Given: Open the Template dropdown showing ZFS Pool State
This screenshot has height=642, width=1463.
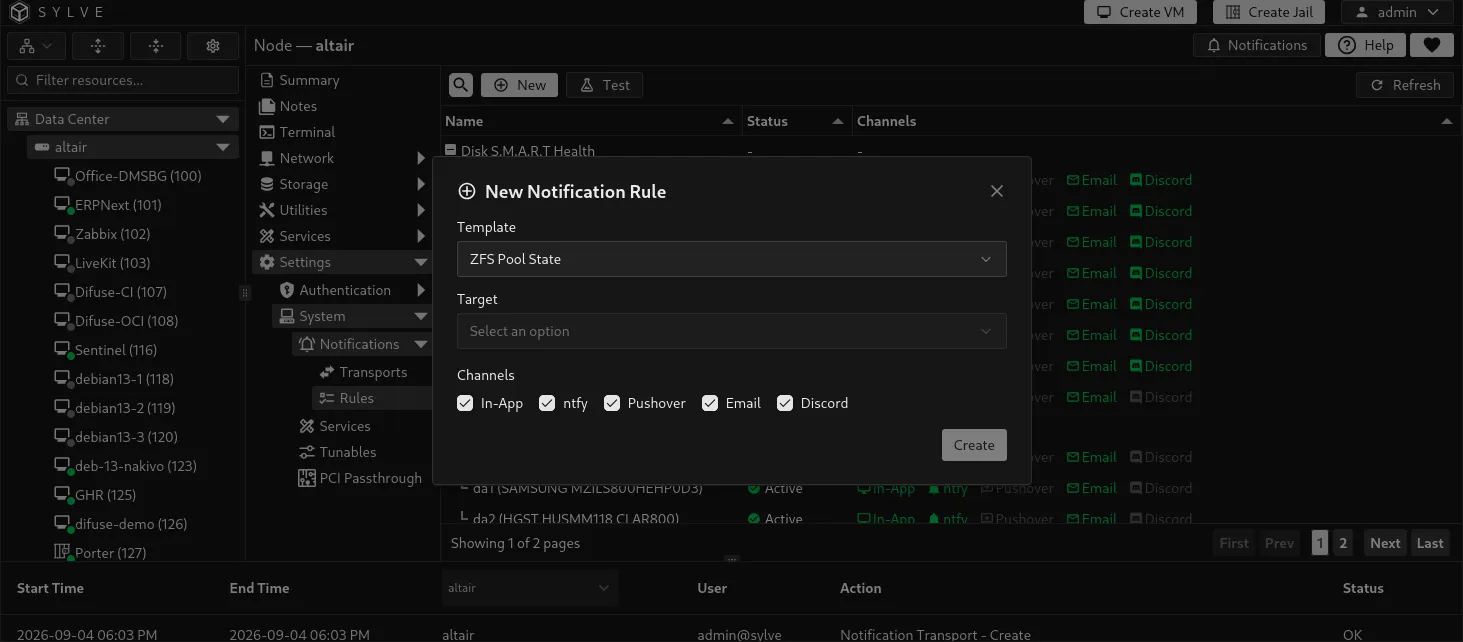Looking at the screenshot, I should pos(731,259).
